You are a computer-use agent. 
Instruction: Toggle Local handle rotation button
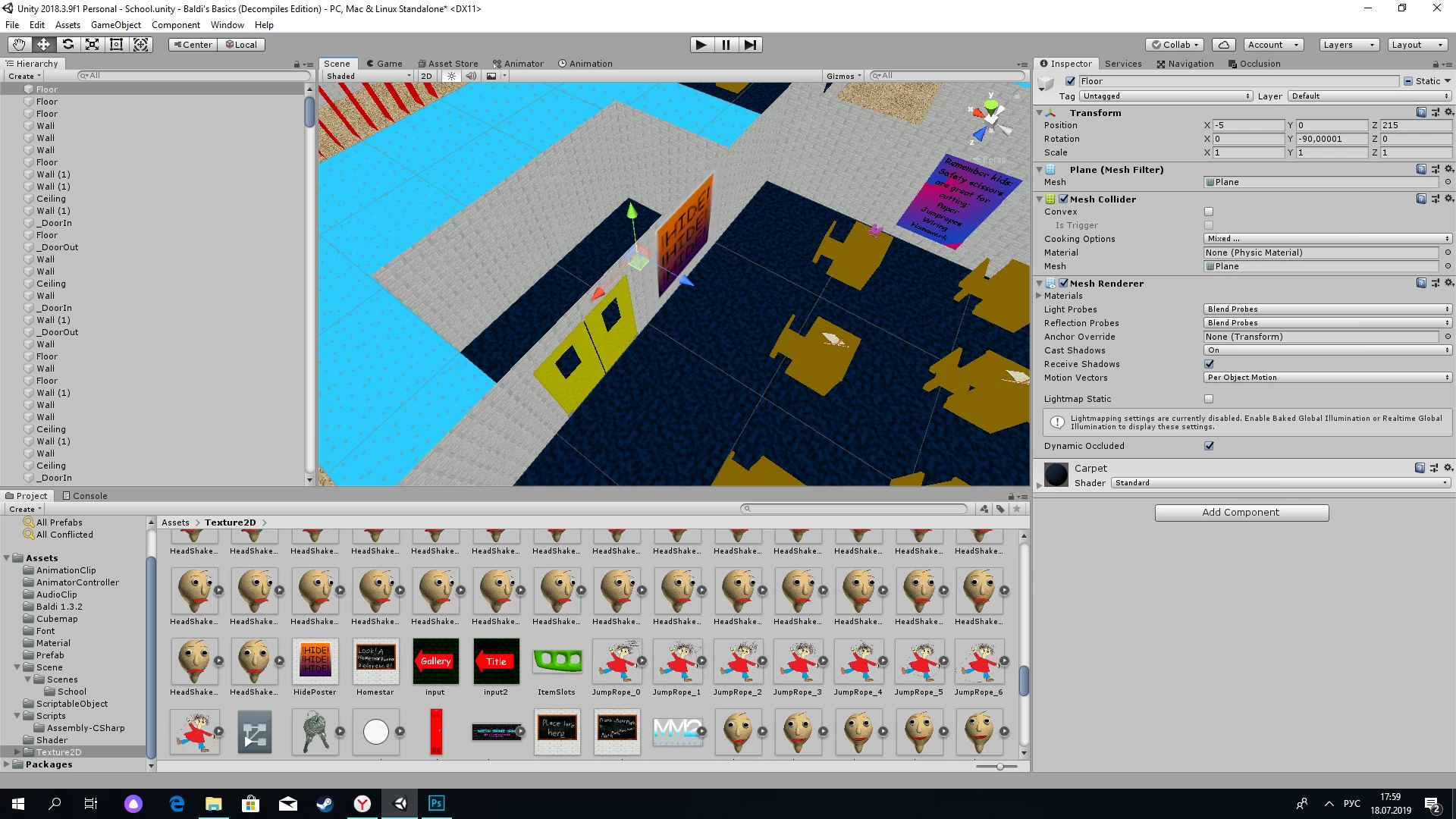tap(241, 45)
